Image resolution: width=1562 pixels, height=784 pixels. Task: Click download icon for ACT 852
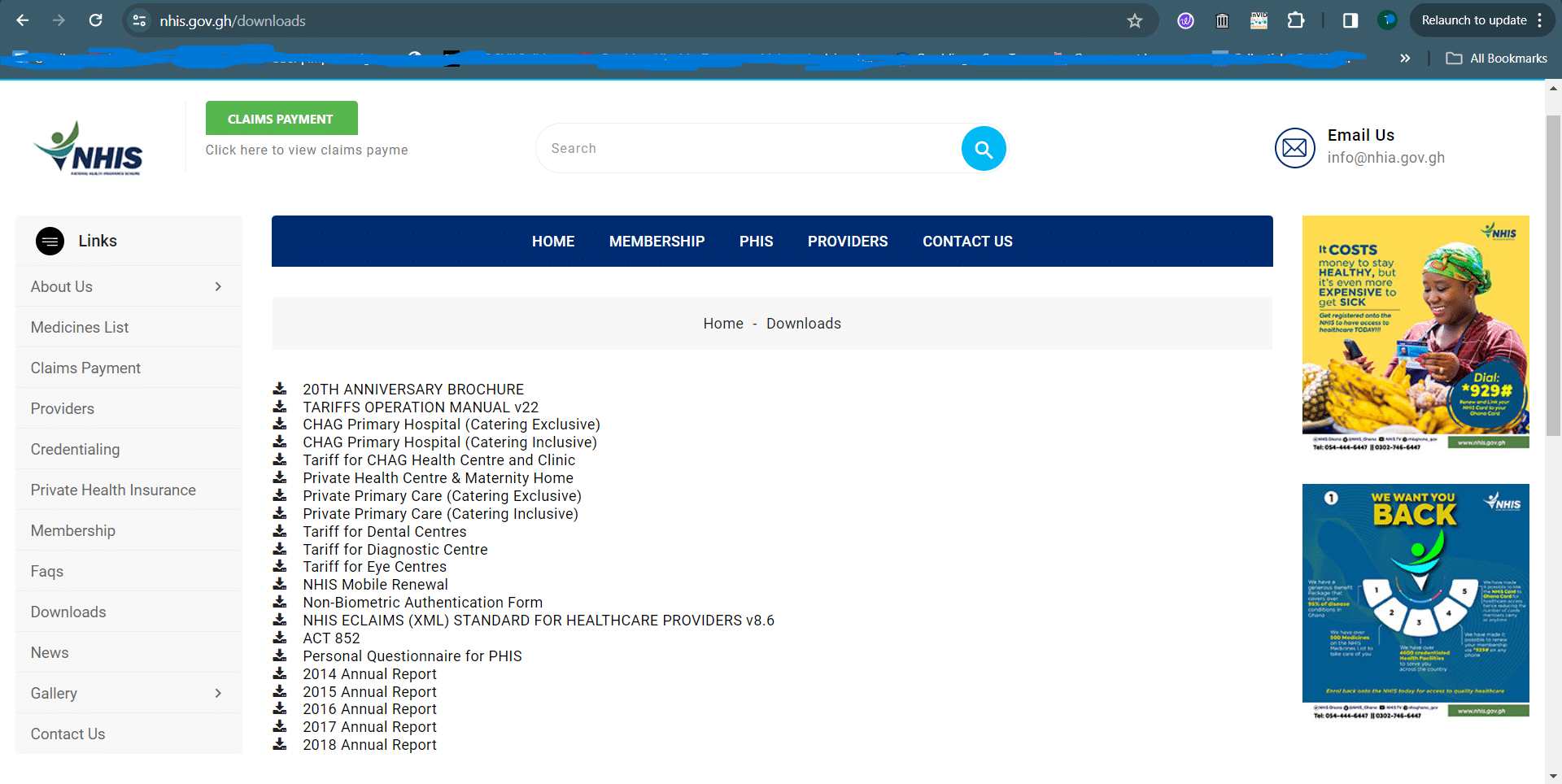pyautogui.click(x=280, y=638)
